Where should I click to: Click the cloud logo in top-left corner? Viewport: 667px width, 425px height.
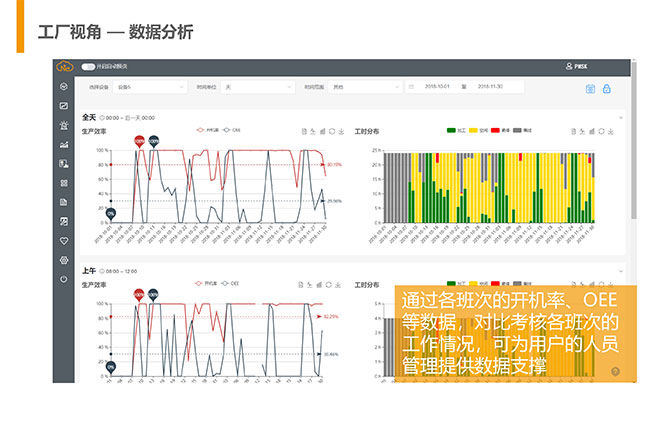tap(64, 67)
